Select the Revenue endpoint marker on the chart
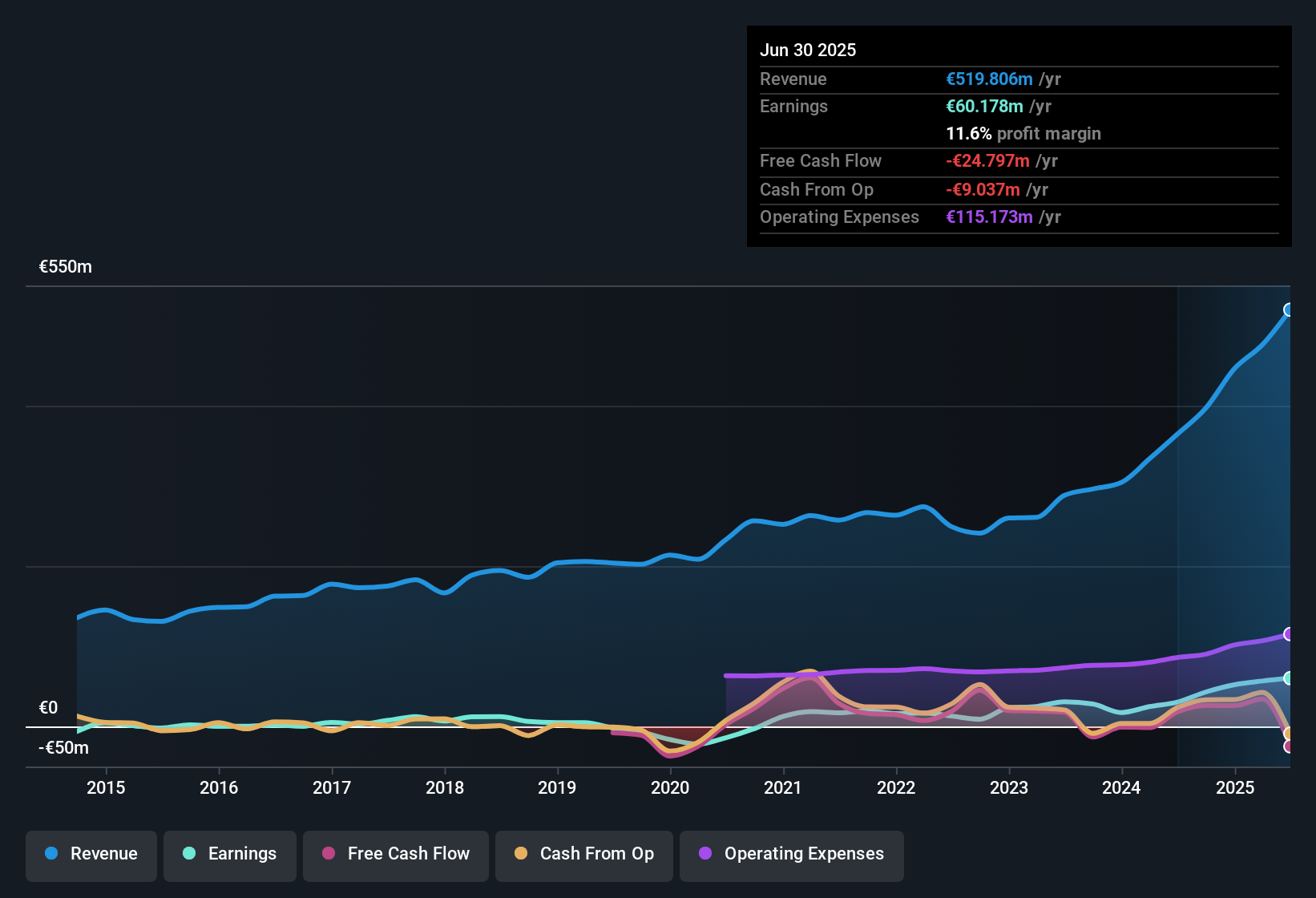Screen dimensions: 1316x898 pyautogui.click(x=1289, y=309)
